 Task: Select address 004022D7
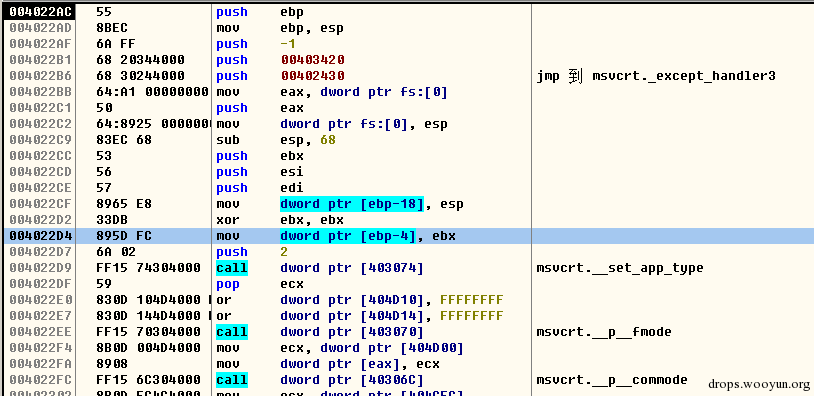click(40, 252)
